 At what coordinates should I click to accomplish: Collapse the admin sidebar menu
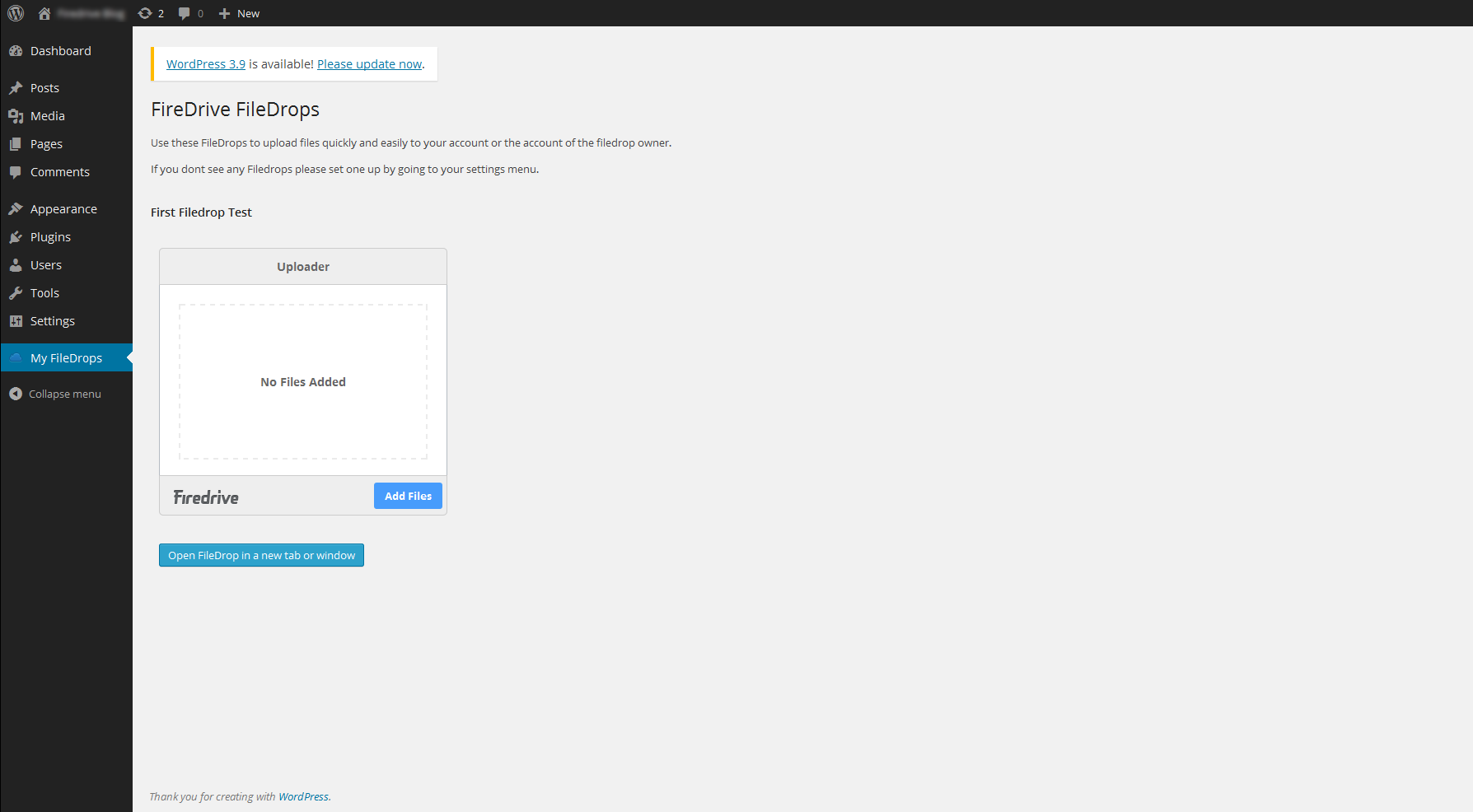(x=66, y=394)
